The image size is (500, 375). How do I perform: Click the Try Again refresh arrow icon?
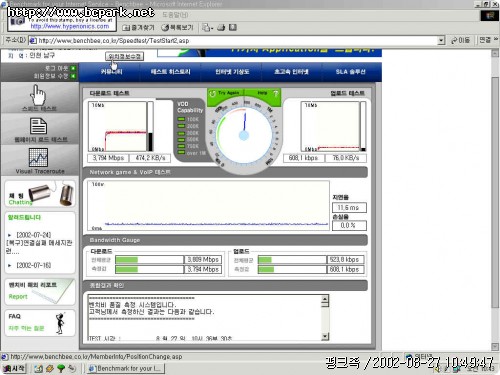point(212,94)
